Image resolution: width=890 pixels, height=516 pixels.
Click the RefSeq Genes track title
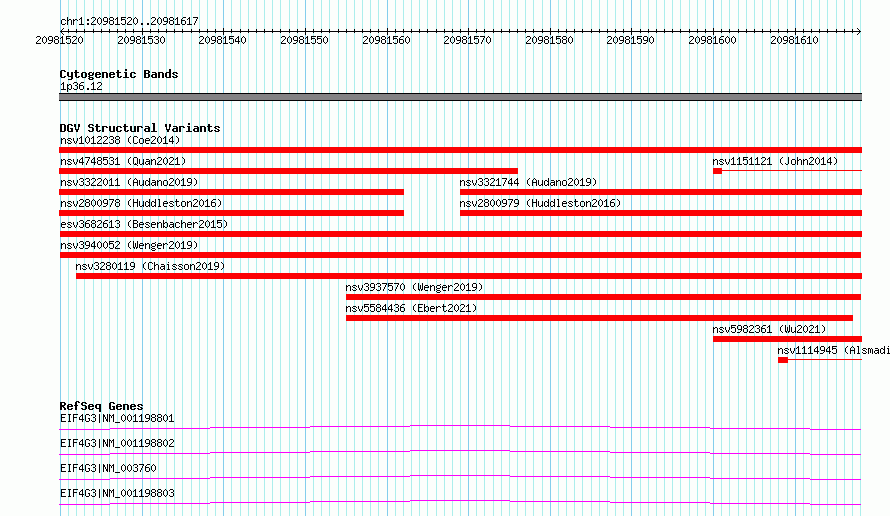pos(101,406)
